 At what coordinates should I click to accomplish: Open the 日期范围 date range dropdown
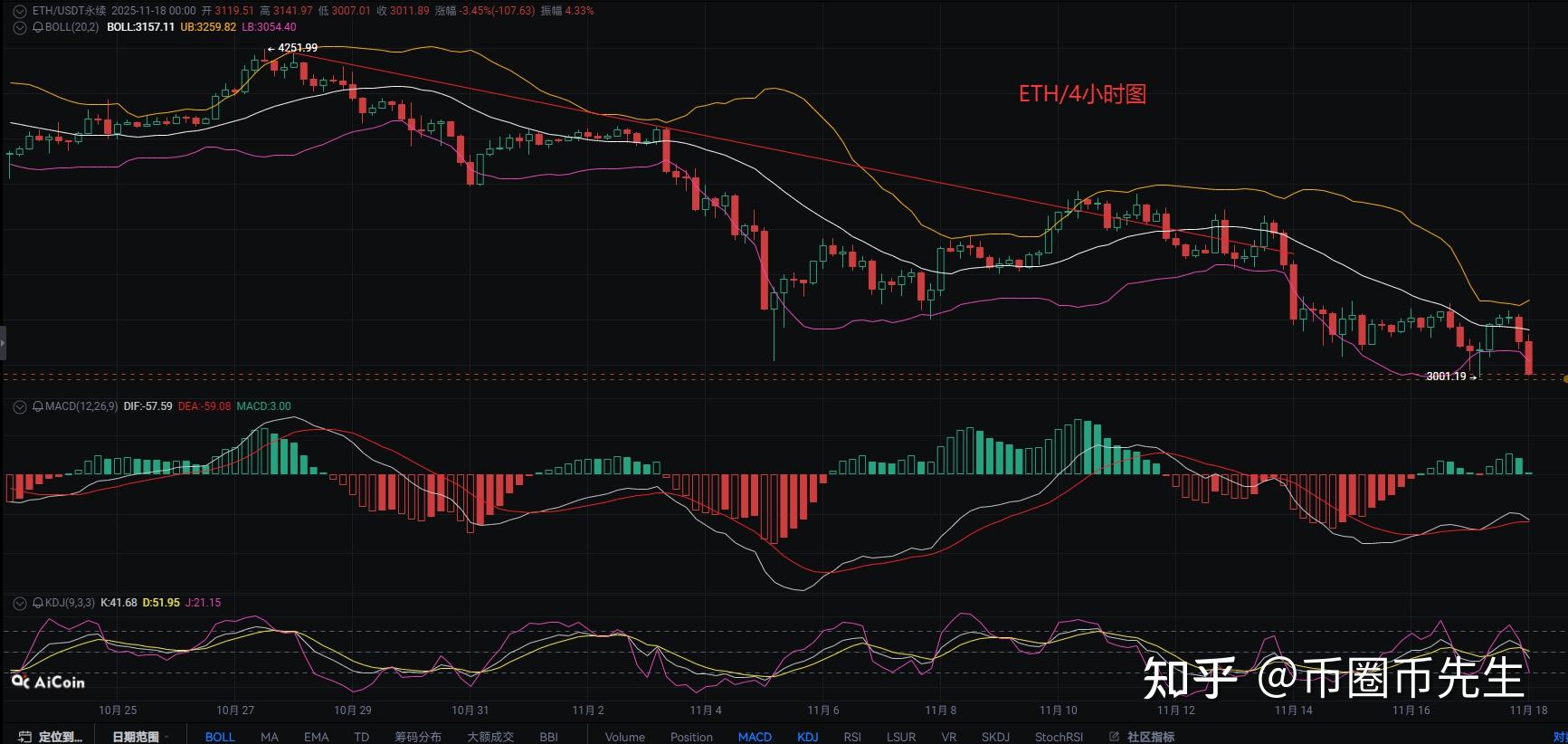[136, 737]
